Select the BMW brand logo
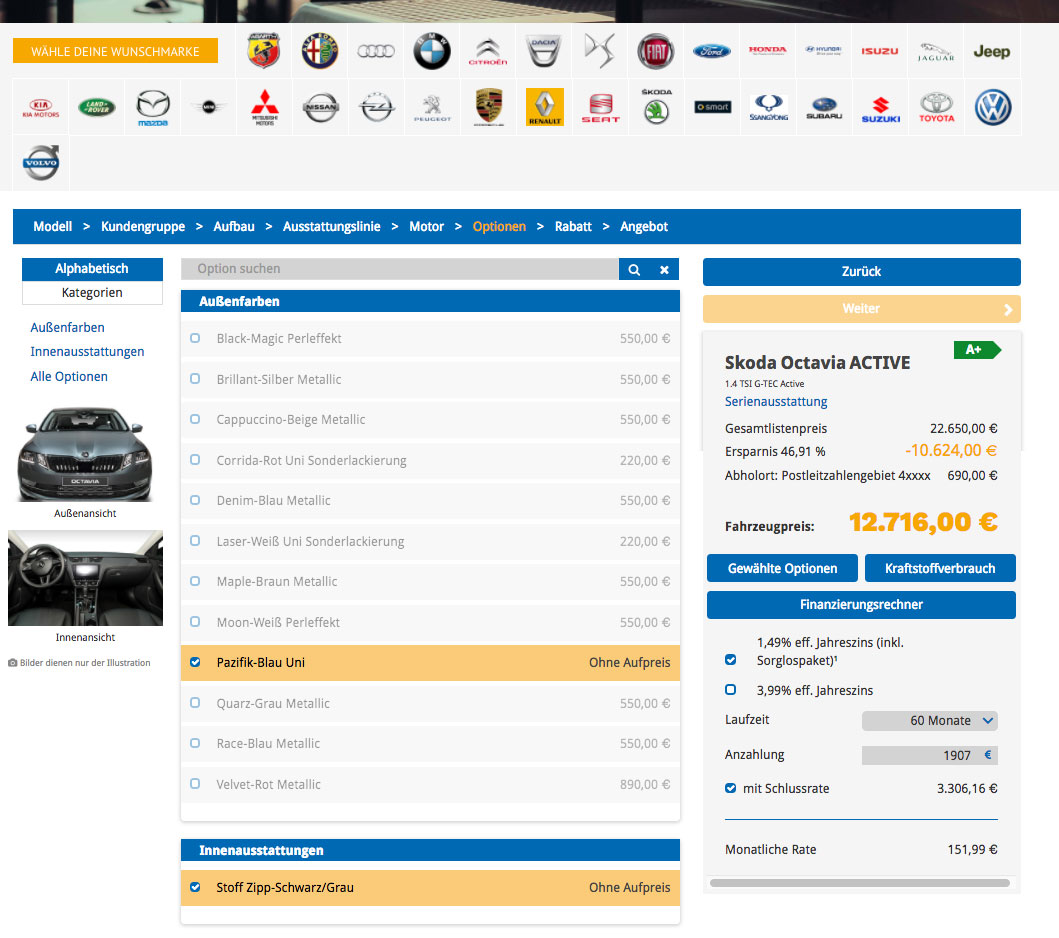Image resolution: width=1059 pixels, height=938 pixels. 432,51
